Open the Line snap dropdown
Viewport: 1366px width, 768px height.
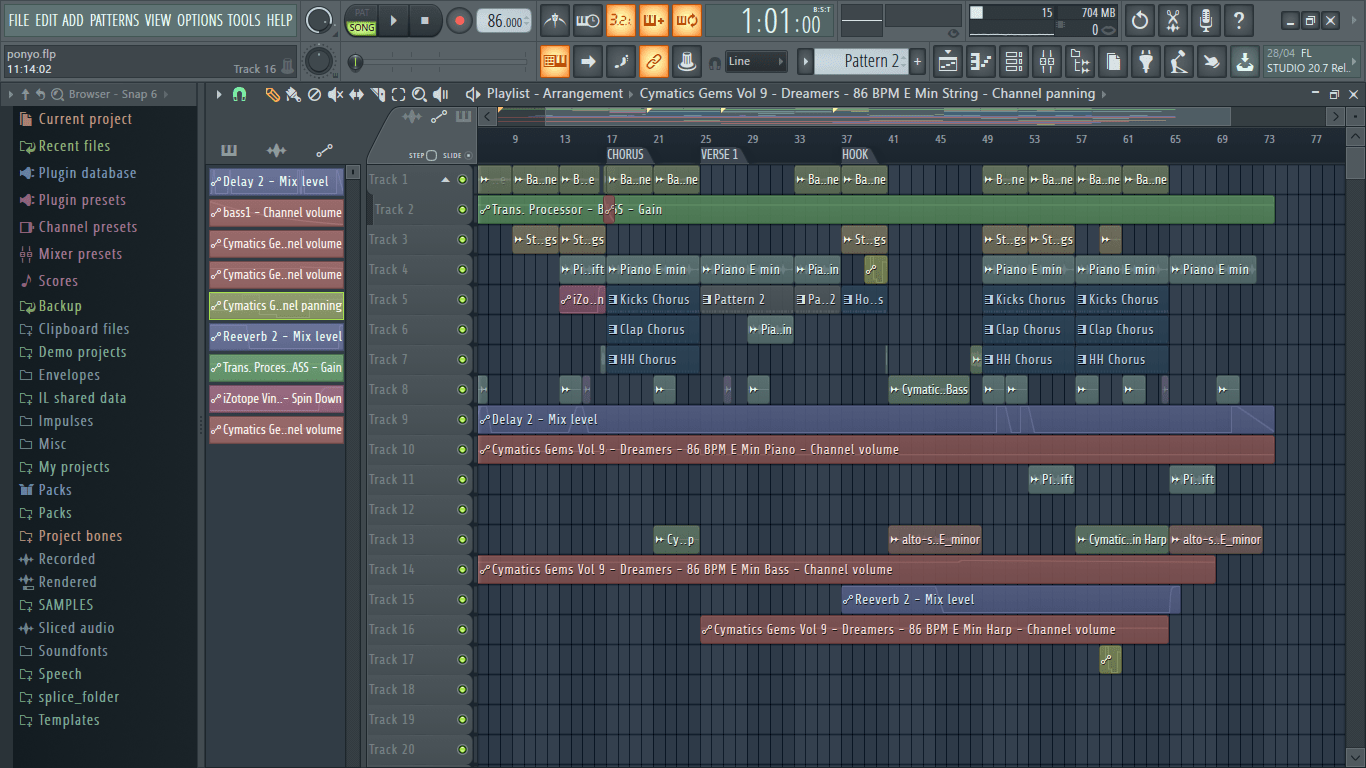tap(756, 62)
